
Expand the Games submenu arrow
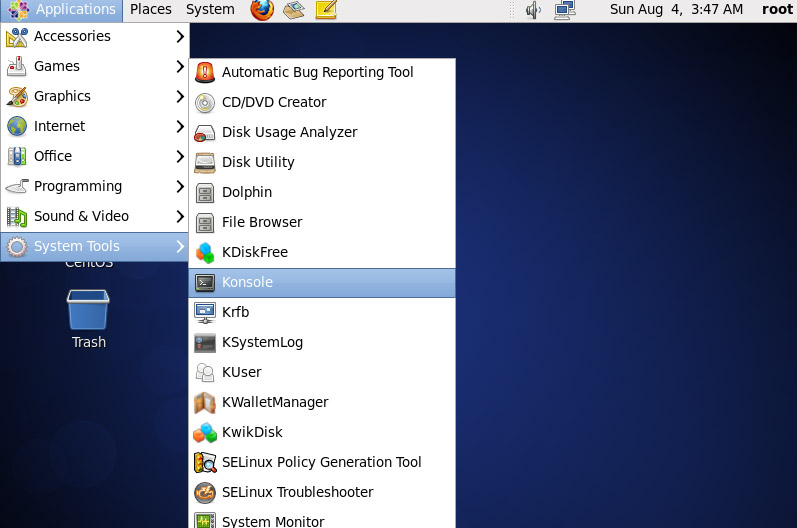point(180,66)
